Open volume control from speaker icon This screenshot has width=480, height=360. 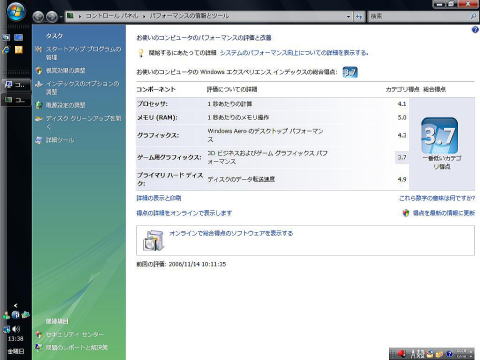[x=16, y=329]
